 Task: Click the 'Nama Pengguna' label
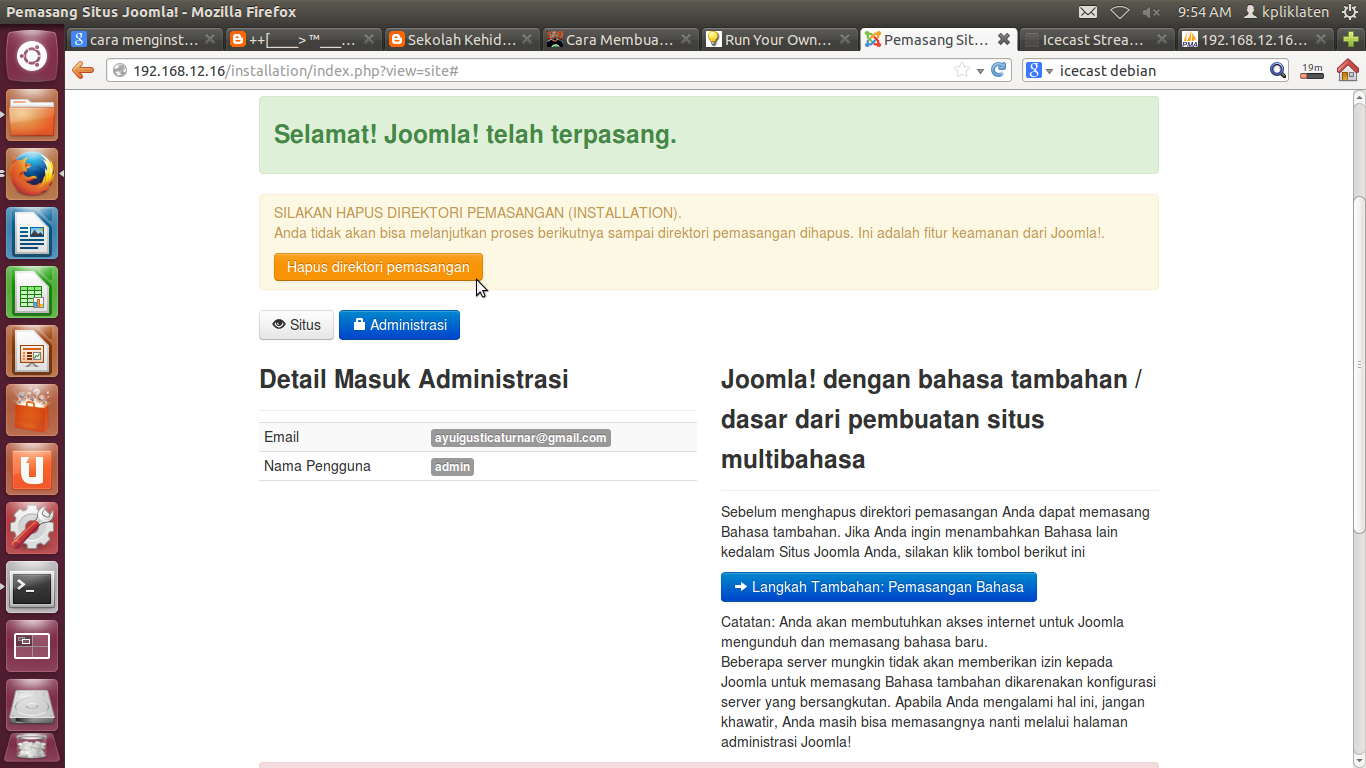pyautogui.click(x=317, y=466)
